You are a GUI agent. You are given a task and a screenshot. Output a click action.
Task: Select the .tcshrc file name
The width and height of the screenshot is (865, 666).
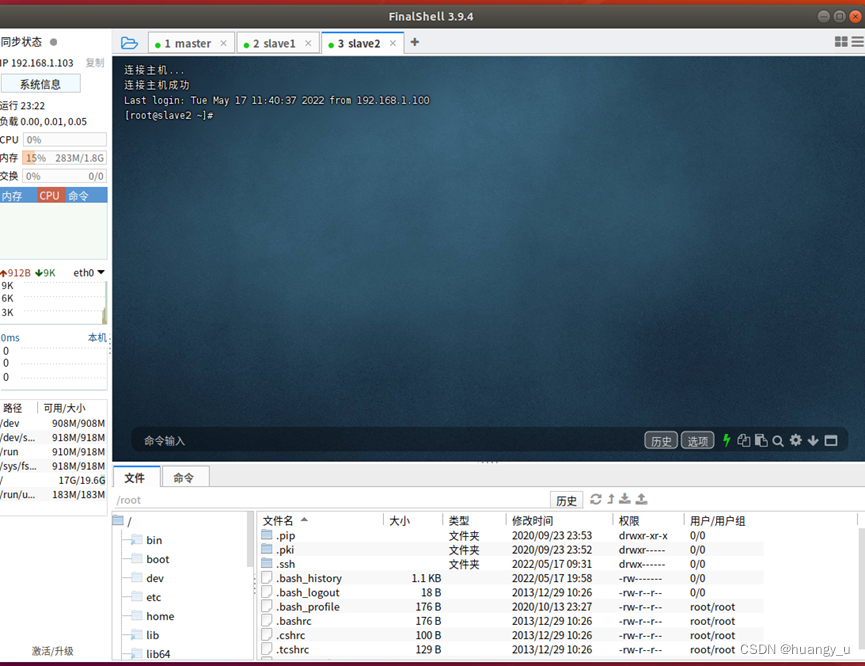tap(292, 649)
